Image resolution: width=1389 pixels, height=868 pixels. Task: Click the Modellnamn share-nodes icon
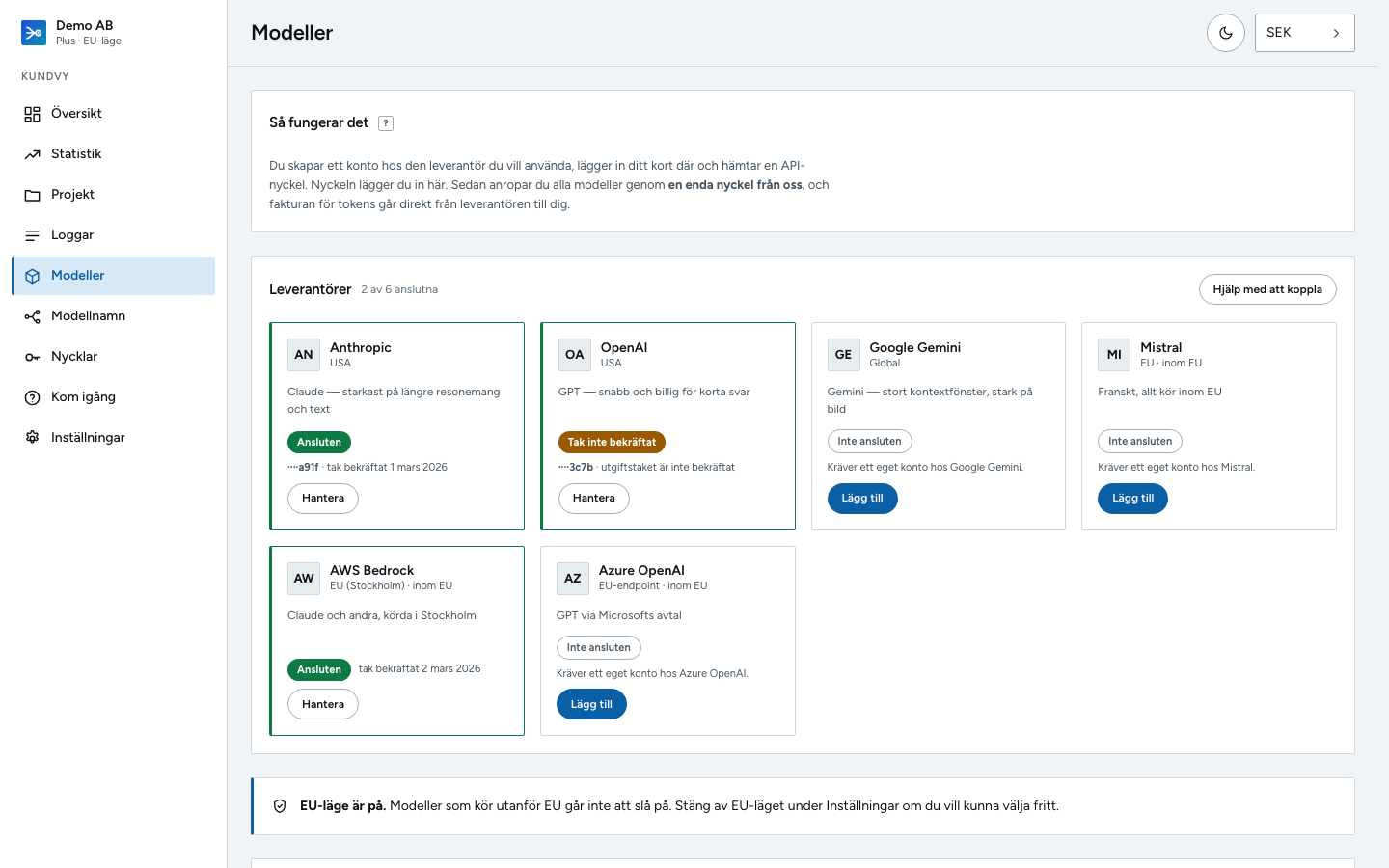(33, 316)
